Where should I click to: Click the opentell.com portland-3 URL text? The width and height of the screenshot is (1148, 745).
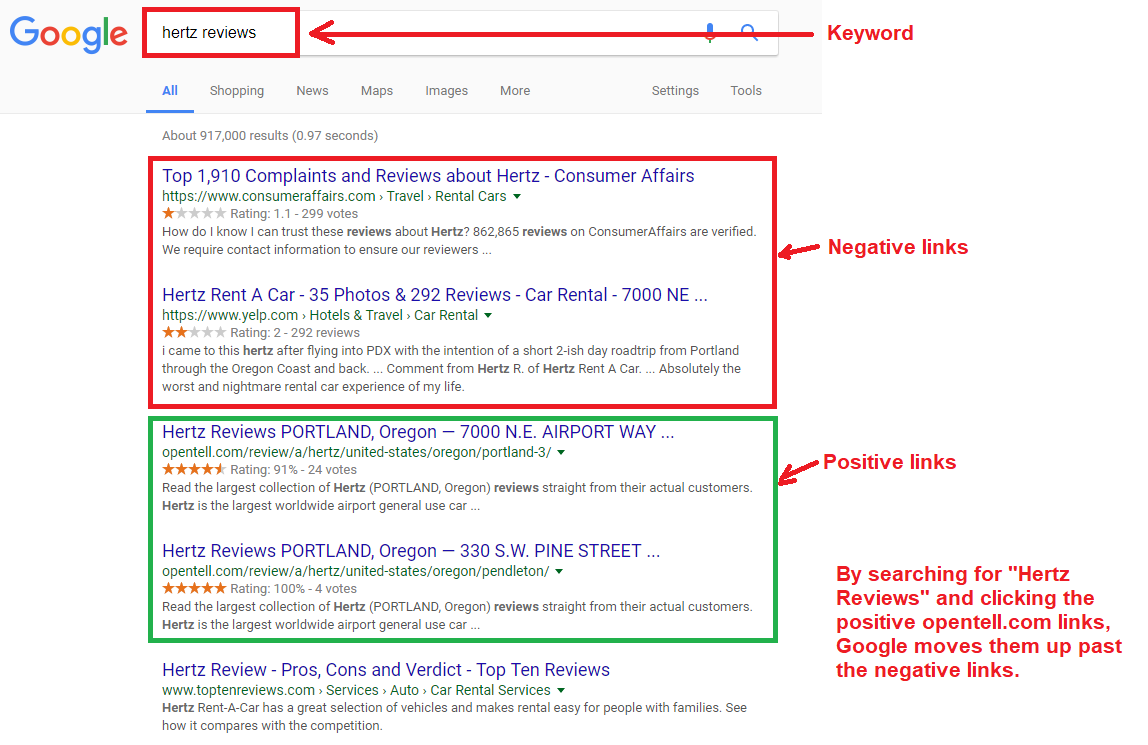click(x=357, y=452)
